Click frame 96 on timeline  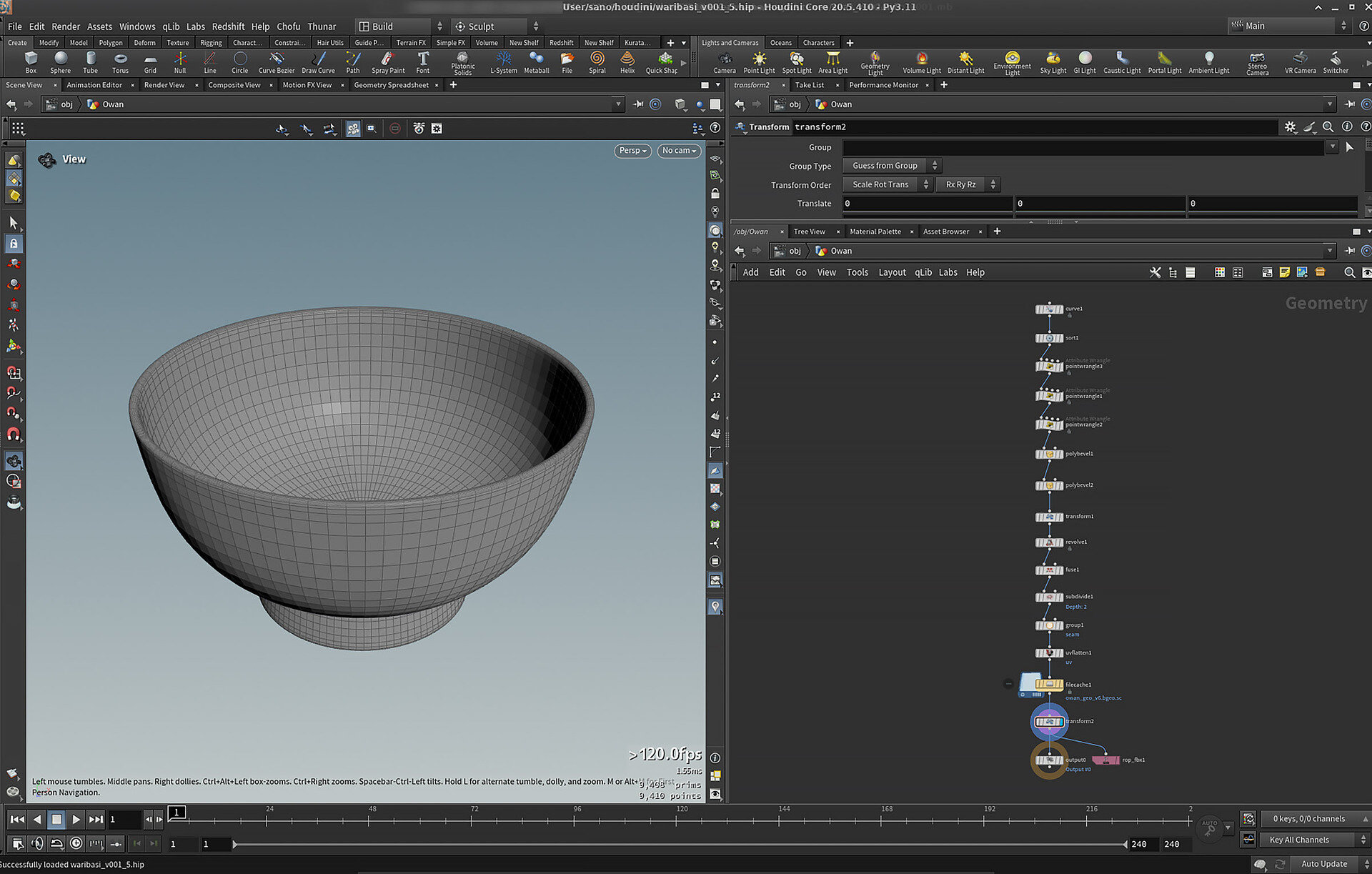(x=575, y=820)
